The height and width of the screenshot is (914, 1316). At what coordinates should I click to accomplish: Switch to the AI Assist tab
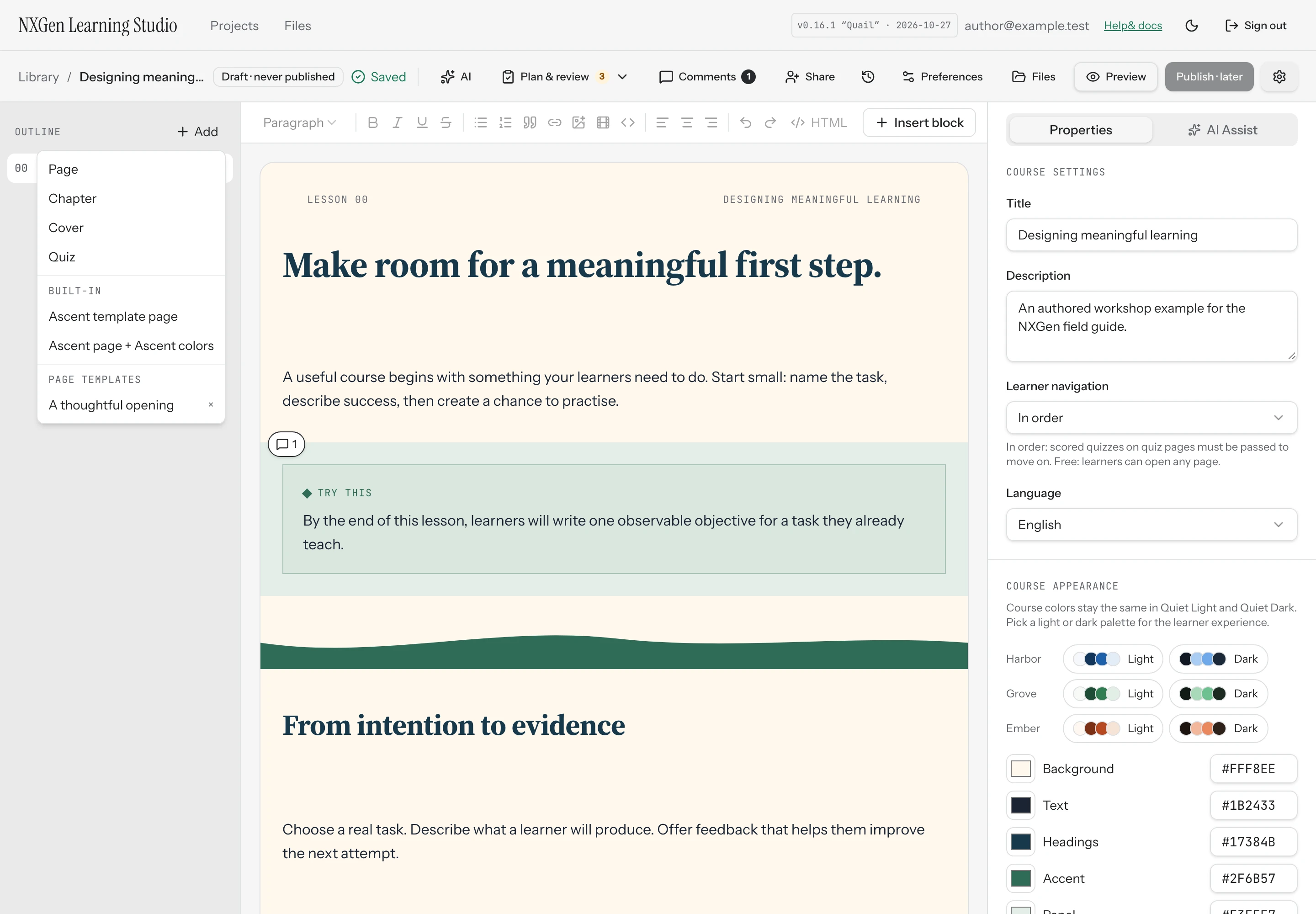(x=1223, y=130)
